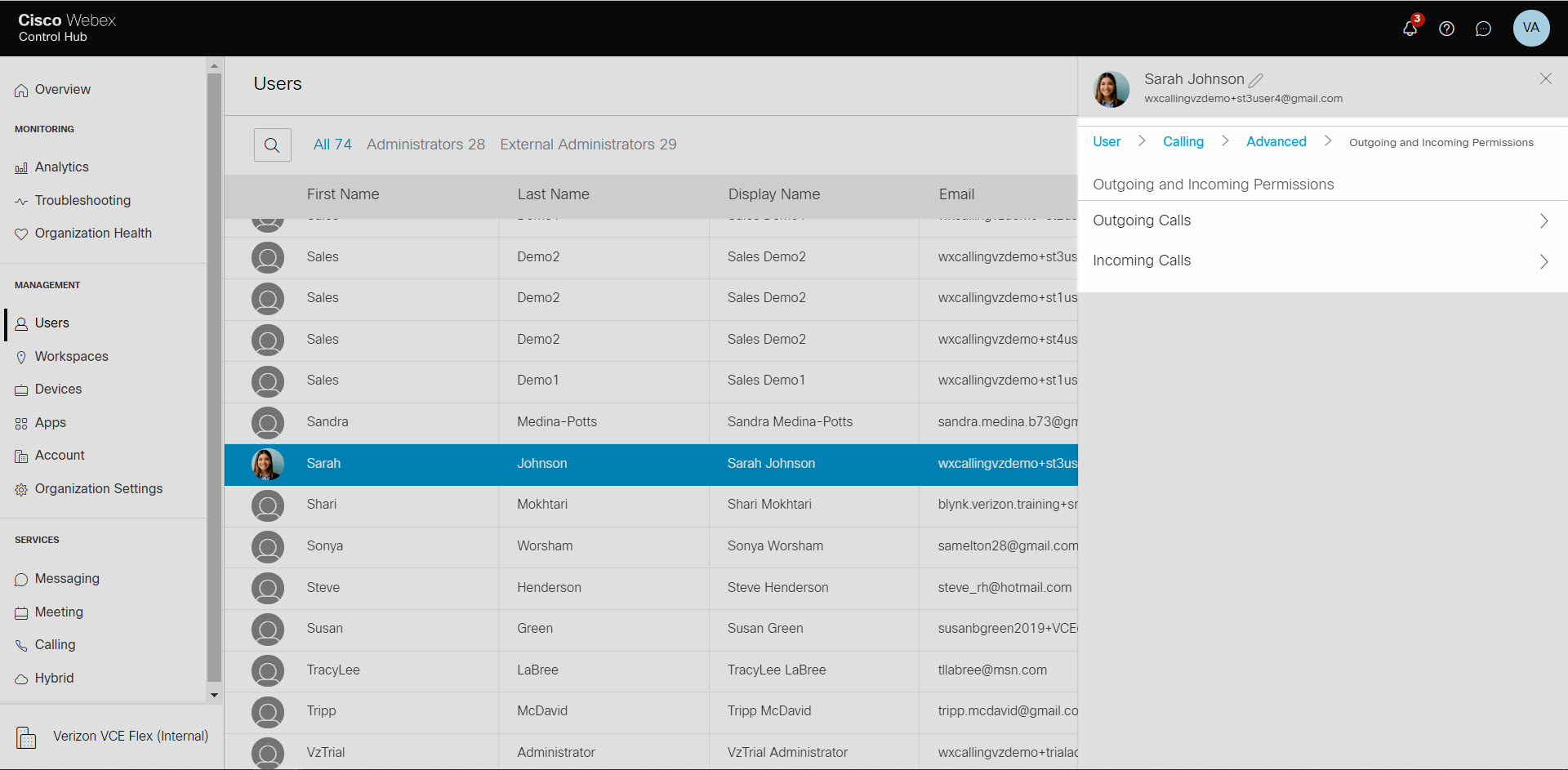Screen dimensions: 1568x770
Task: Go back to the User breadcrumb
Action: coord(1106,141)
